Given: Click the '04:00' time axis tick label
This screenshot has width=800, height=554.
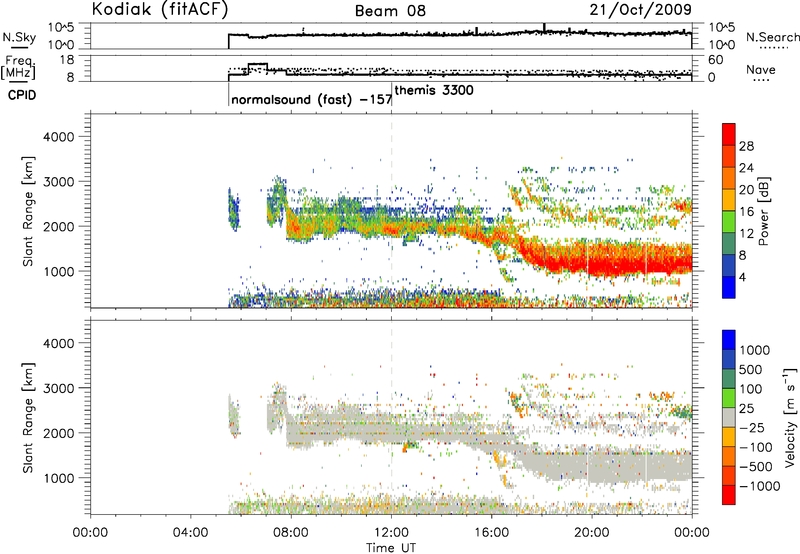Looking at the screenshot, I should pos(191,533).
